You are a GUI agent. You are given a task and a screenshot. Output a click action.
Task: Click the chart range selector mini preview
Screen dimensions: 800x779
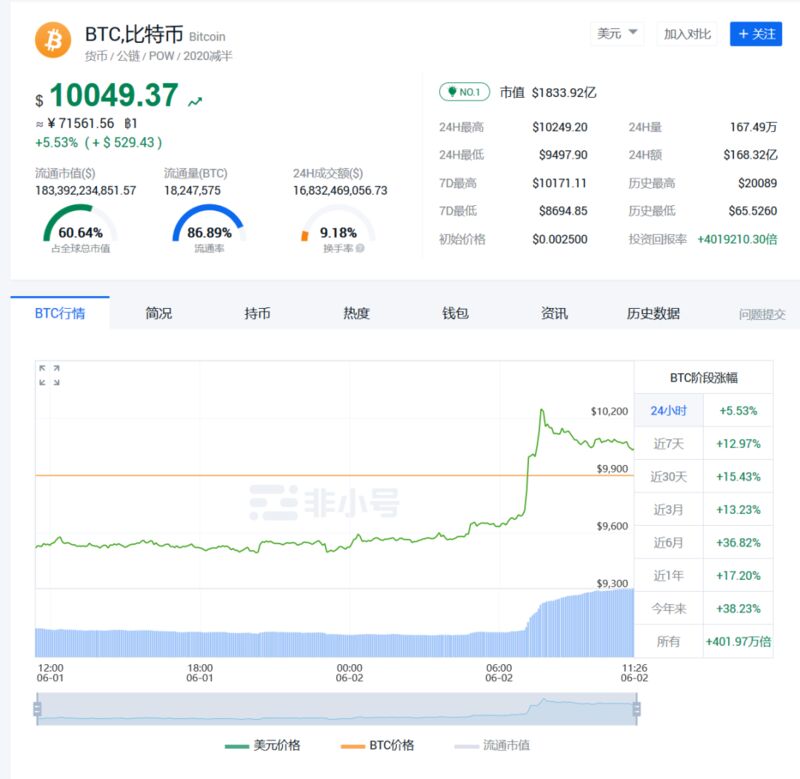tap(337, 709)
